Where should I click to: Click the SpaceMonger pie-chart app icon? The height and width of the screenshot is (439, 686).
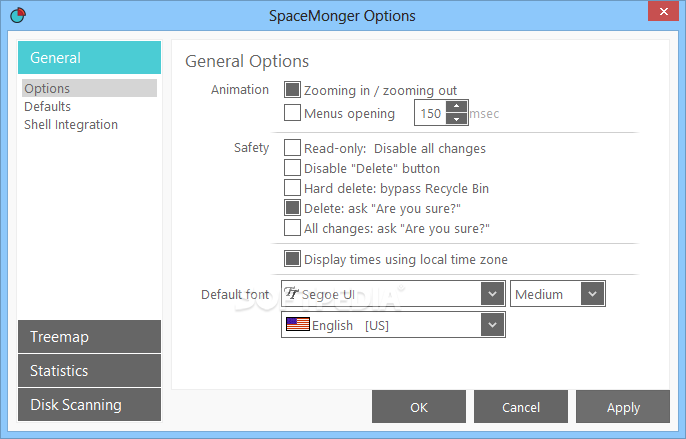coord(18,15)
